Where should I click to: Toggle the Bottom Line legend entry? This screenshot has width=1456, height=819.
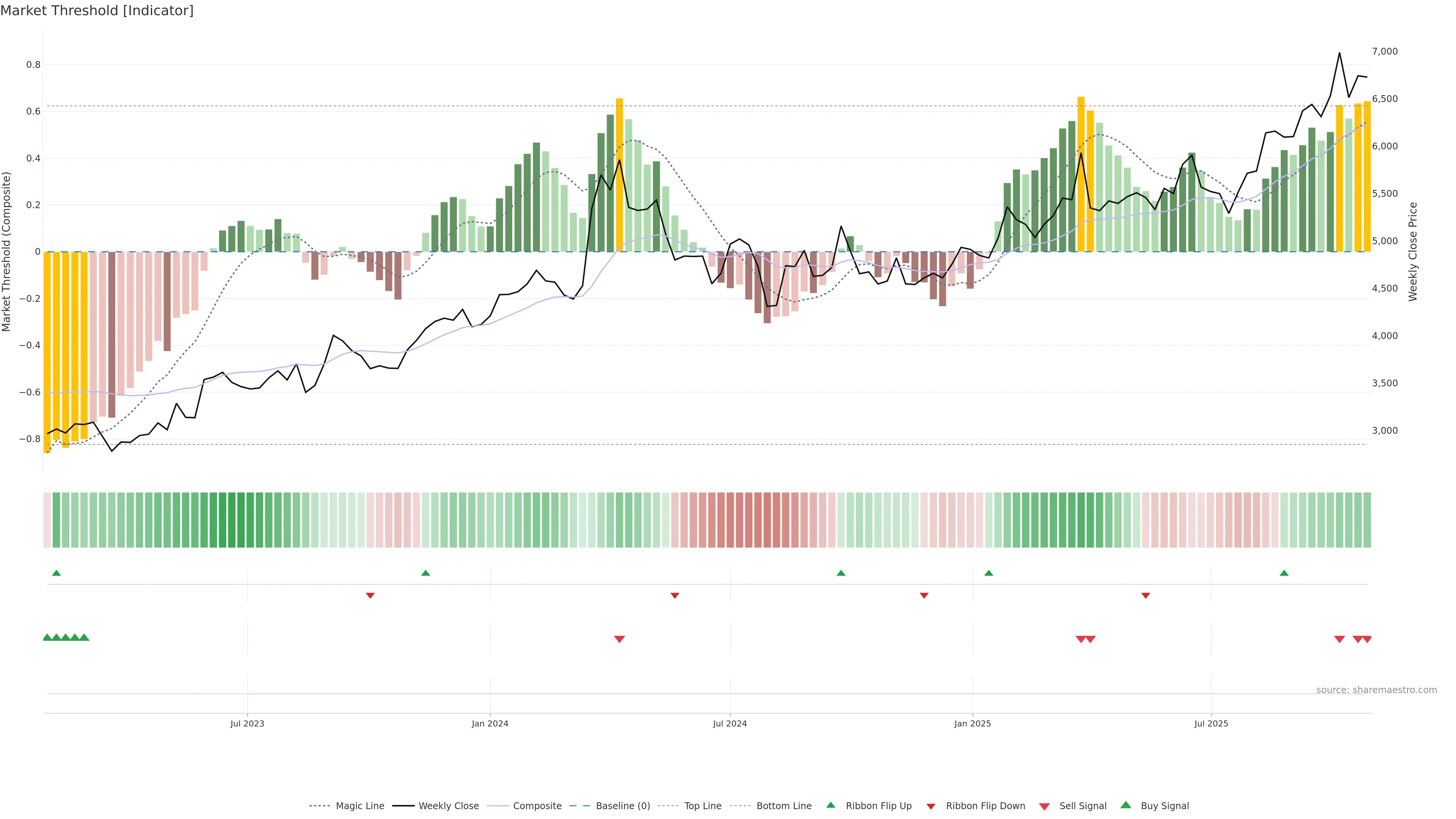[x=783, y=806]
